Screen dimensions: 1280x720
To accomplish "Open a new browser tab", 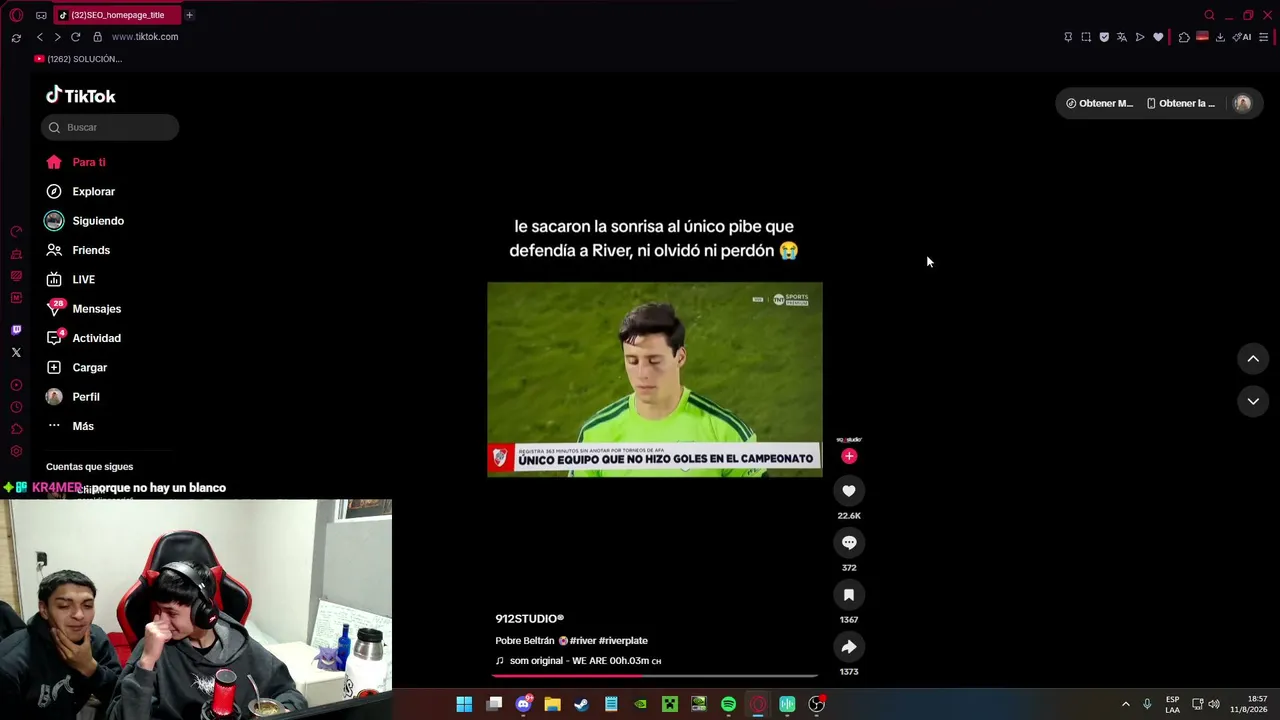I will (189, 15).
